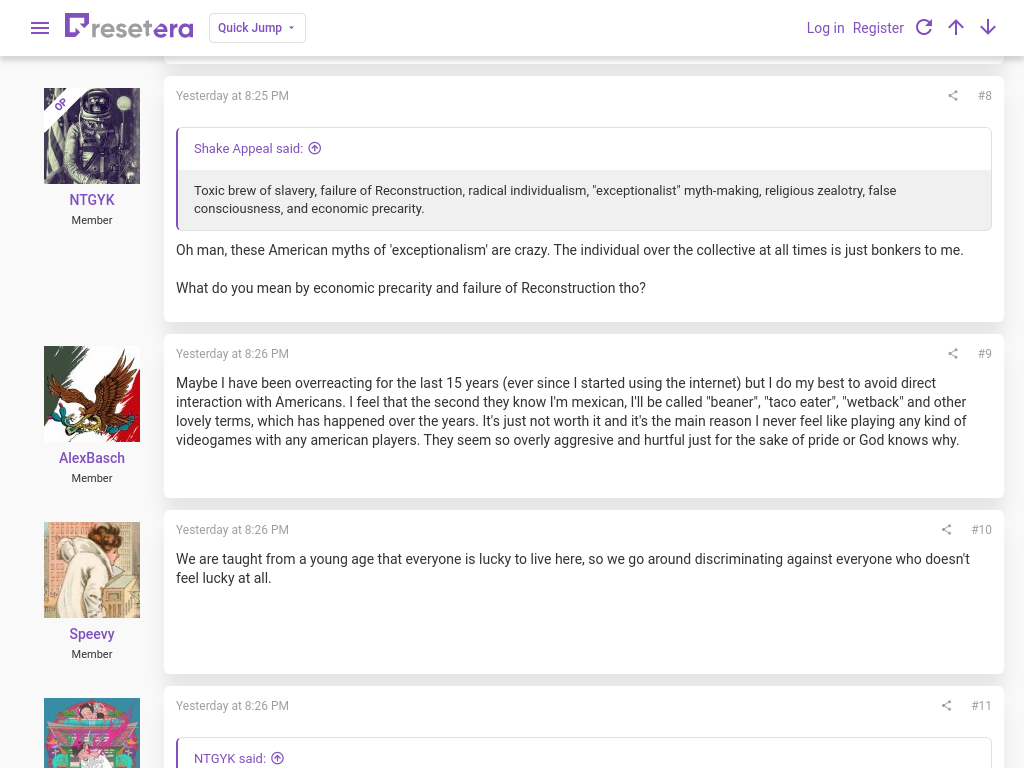Image resolution: width=1024 pixels, height=768 pixels.
Task: Click text 'We are taught from a young age'
Action: point(265,559)
